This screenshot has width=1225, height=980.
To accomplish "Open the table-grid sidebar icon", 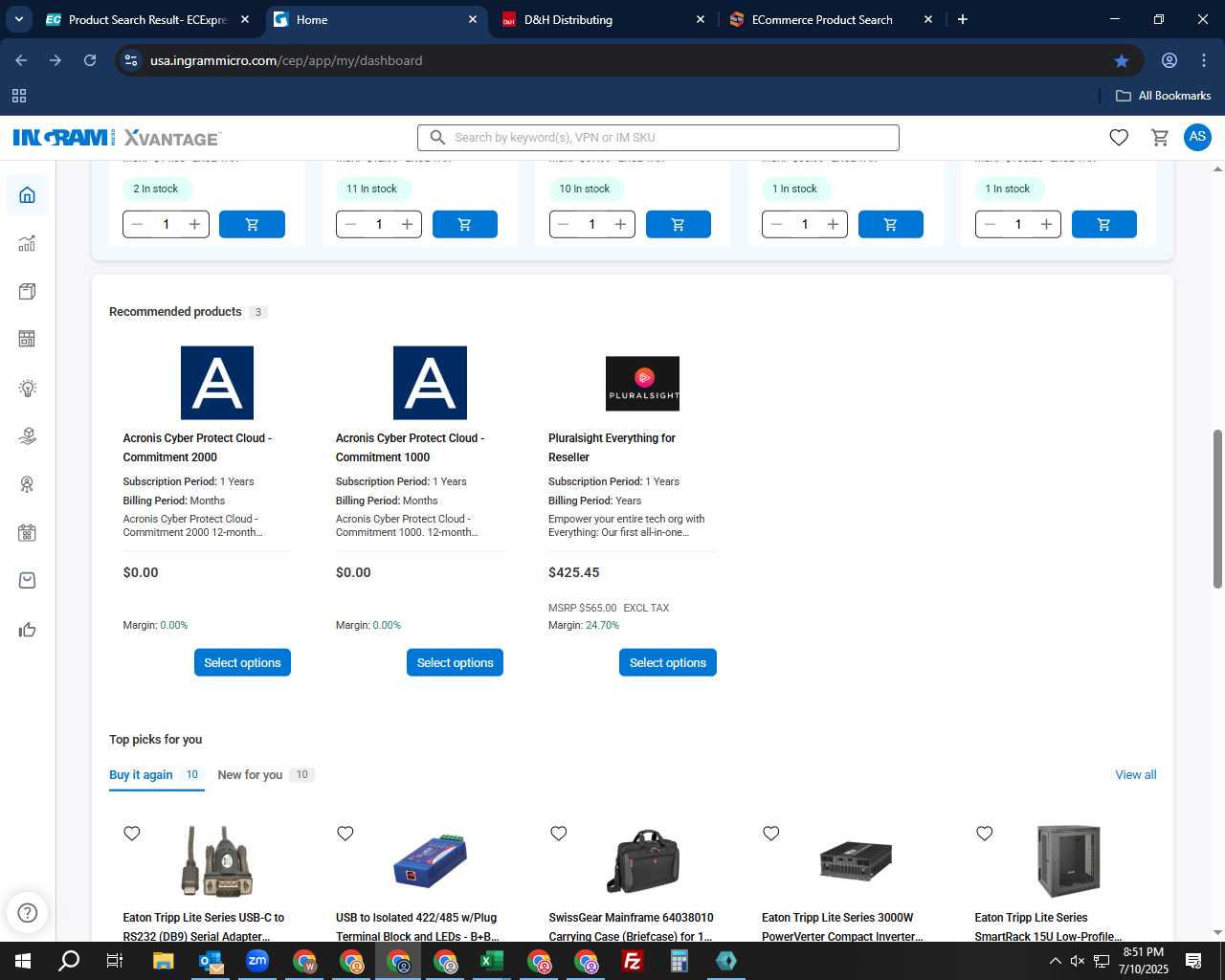I will (27, 339).
